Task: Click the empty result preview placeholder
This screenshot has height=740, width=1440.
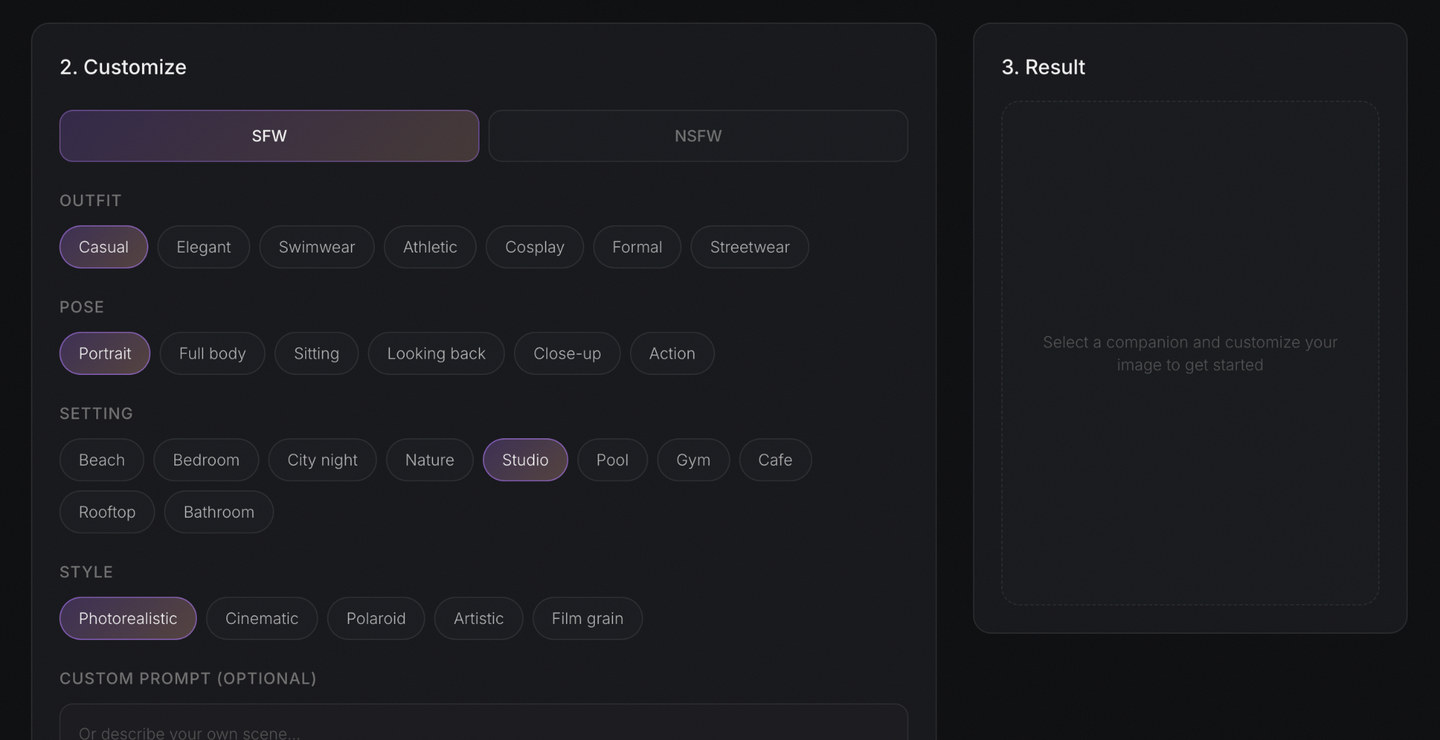Action: (1190, 353)
